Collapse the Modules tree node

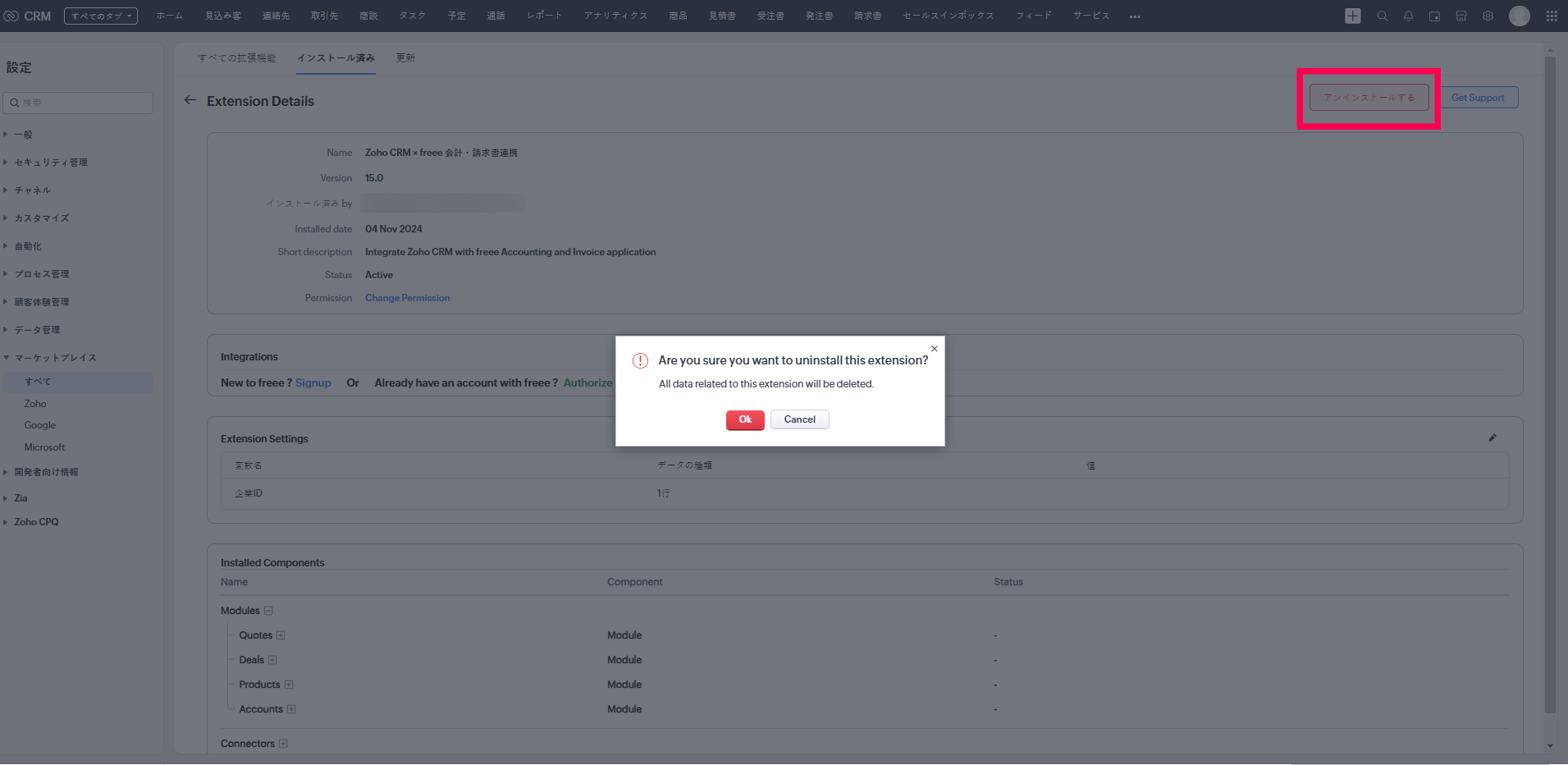coord(268,611)
